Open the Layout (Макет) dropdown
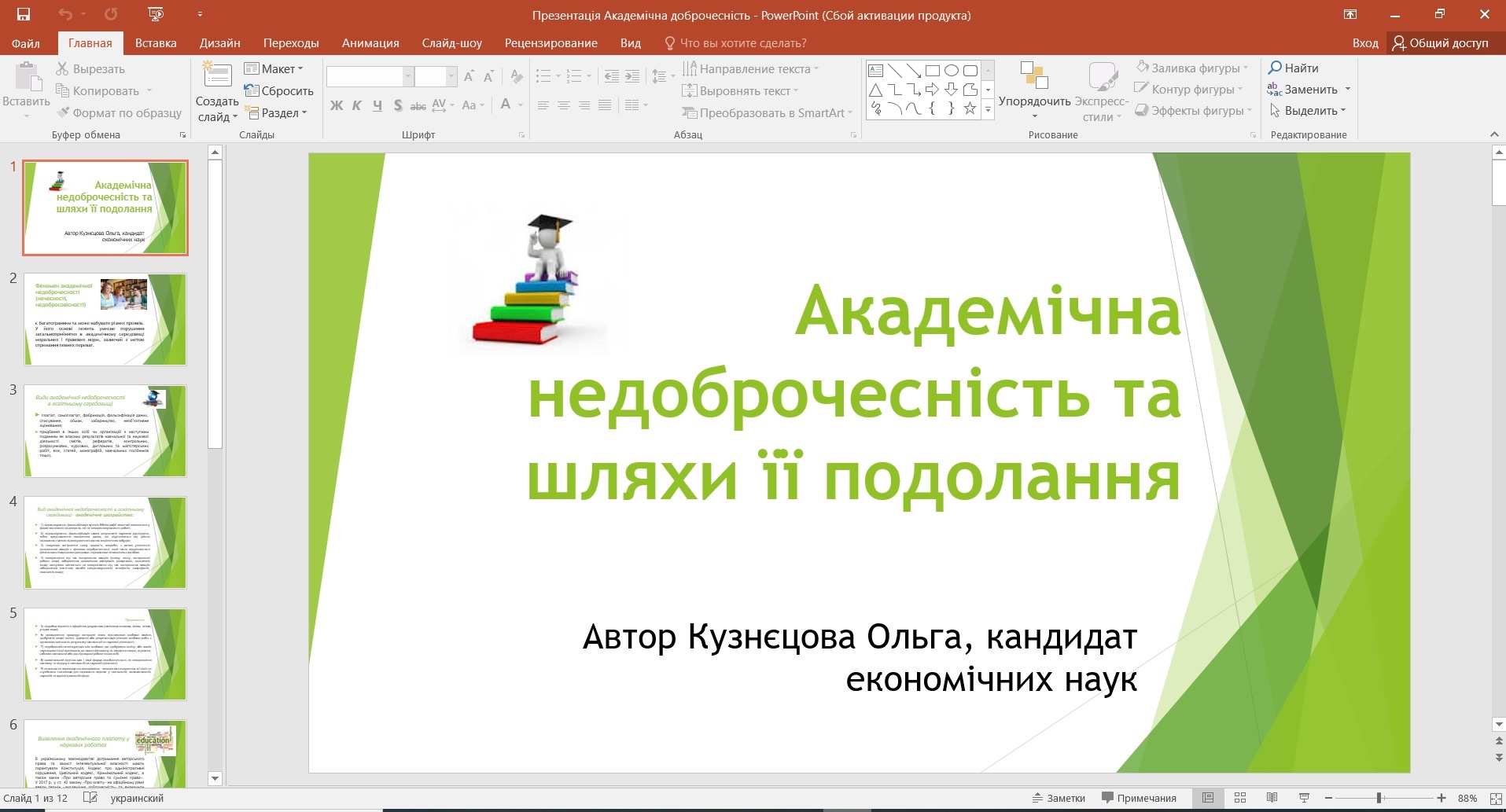The height and width of the screenshot is (812, 1506). [274, 69]
